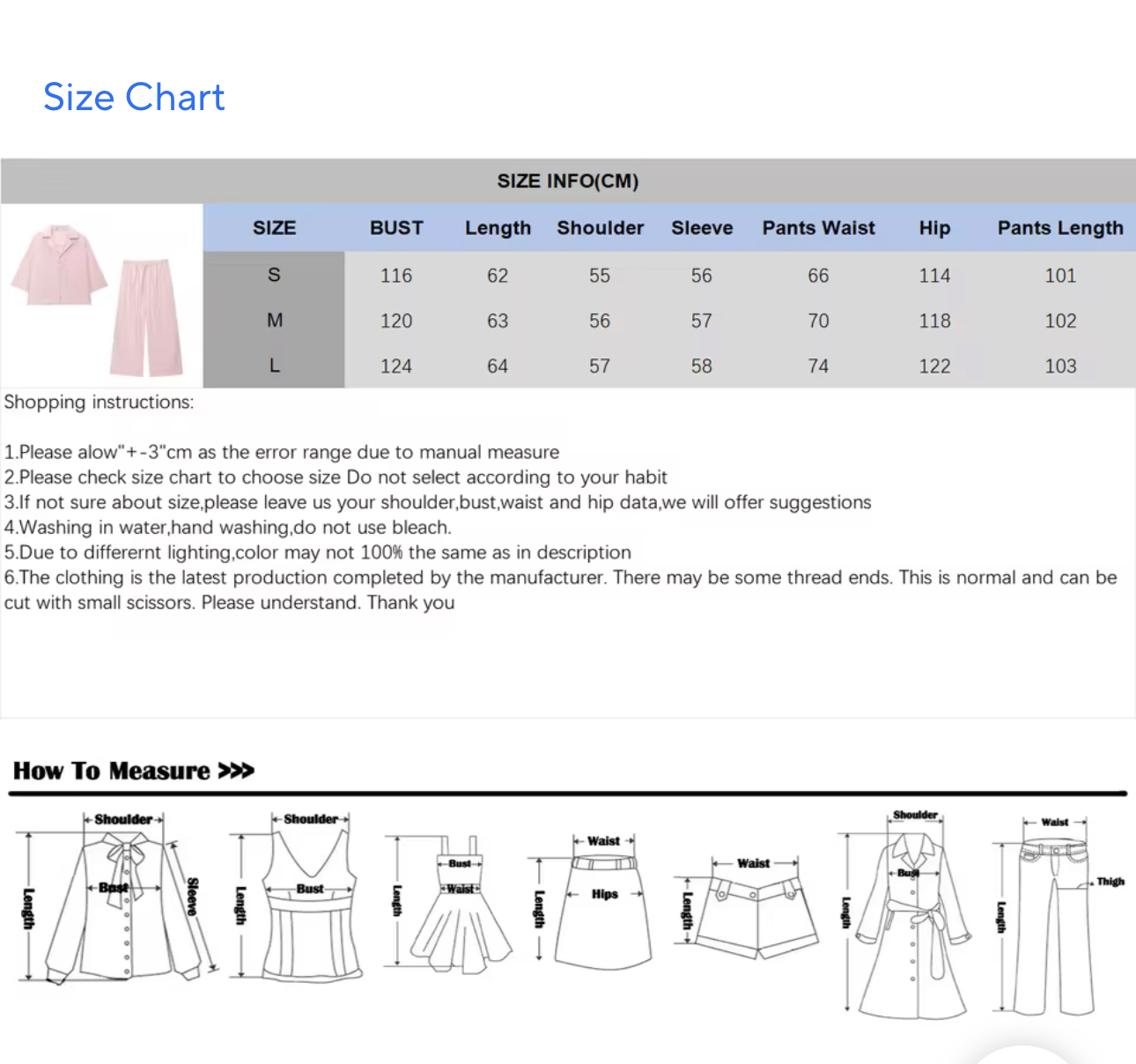Click the size M row label
The width and height of the screenshot is (1136, 1064).
click(x=274, y=321)
